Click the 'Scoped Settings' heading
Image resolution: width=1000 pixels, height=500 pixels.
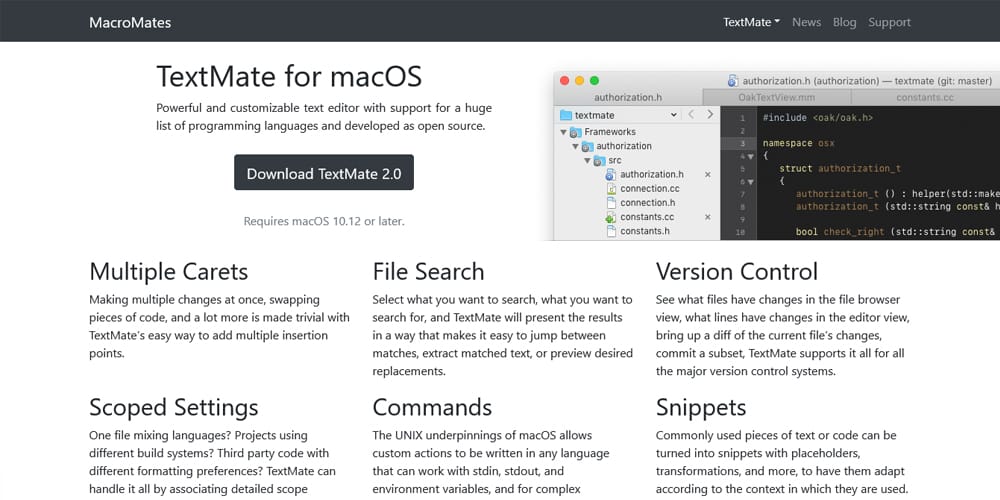point(174,407)
